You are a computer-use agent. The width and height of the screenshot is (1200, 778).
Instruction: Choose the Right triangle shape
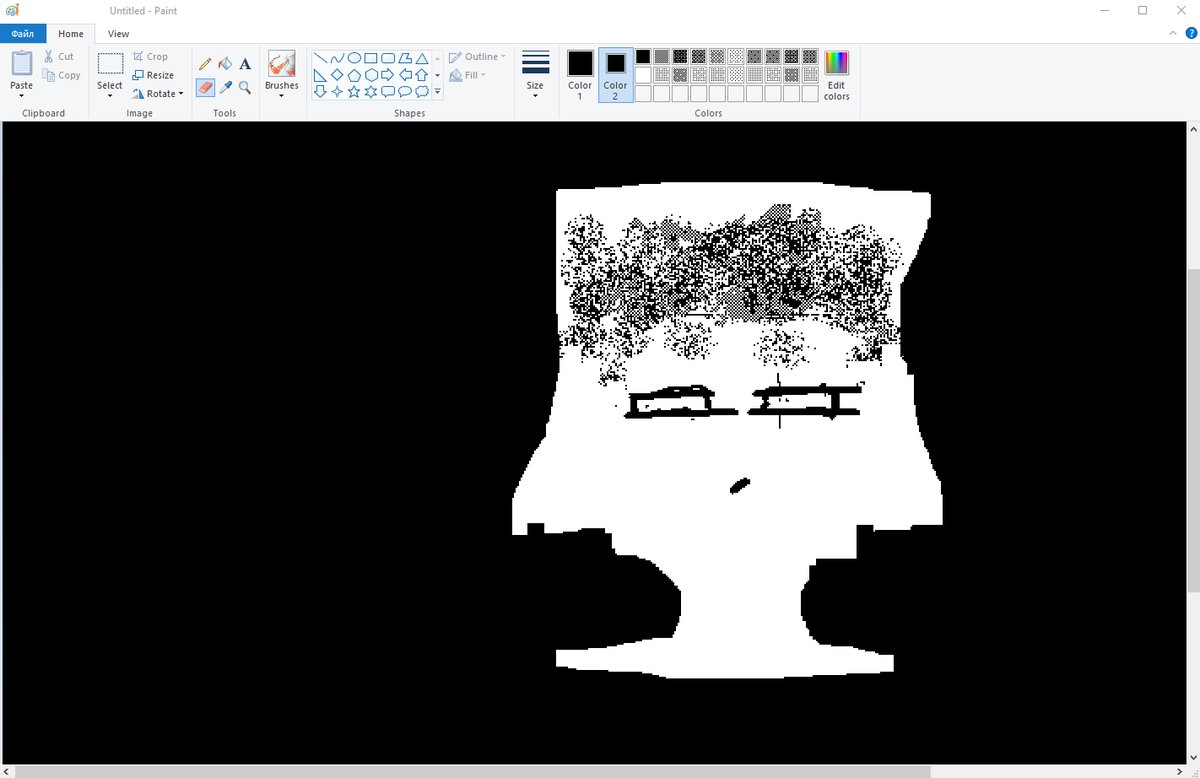point(320,75)
